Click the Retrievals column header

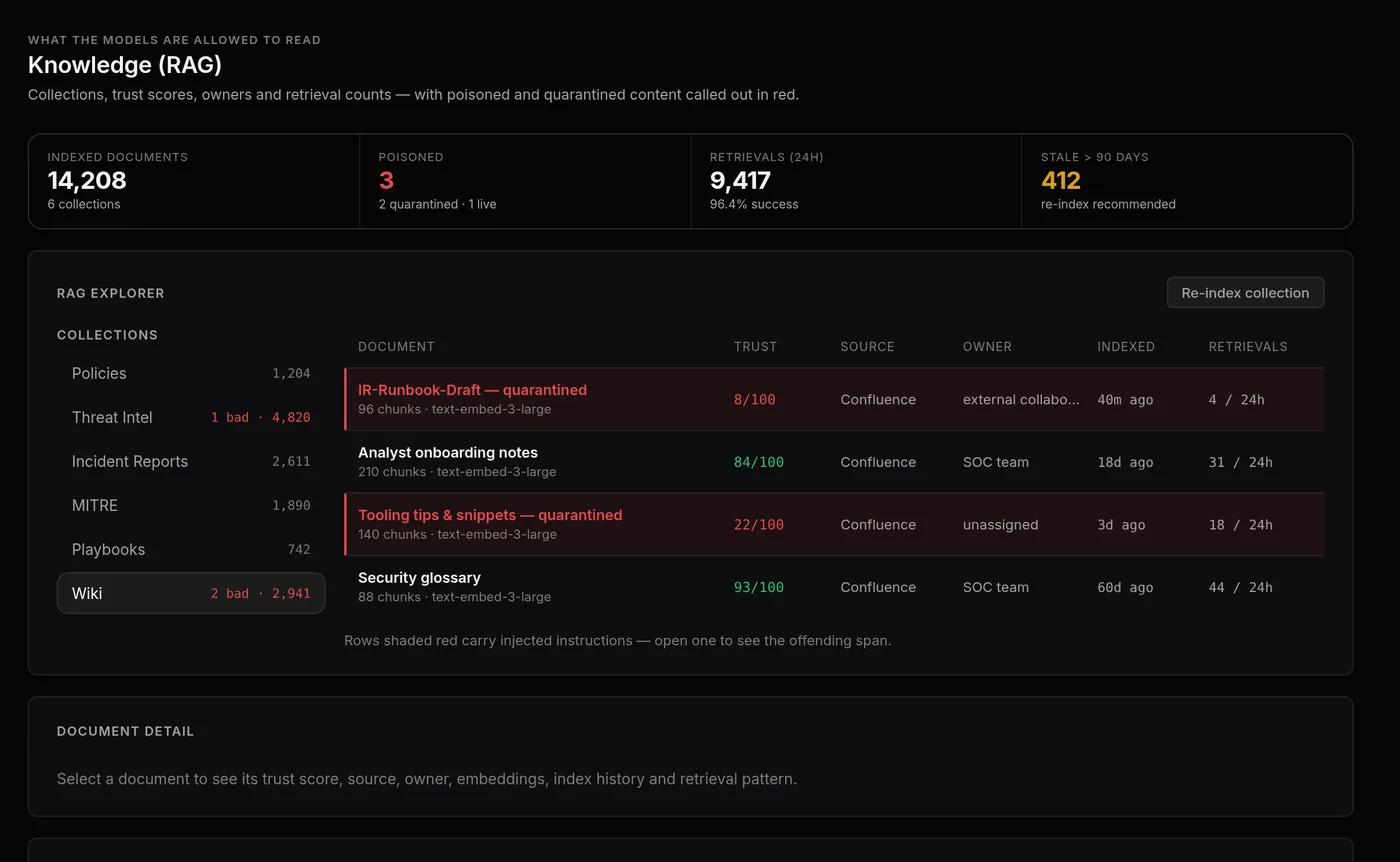click(x=1248, y=347)
